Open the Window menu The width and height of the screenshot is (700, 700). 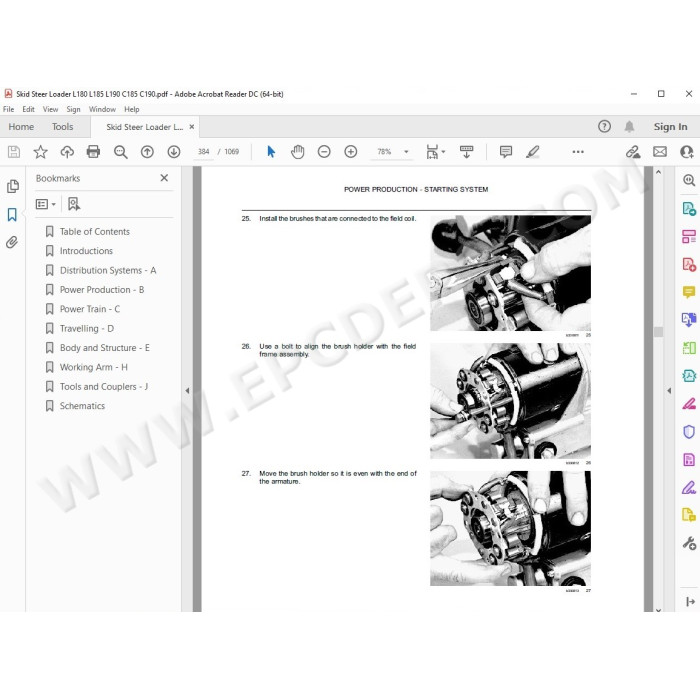pyautogui.click(x=102, y=109)
